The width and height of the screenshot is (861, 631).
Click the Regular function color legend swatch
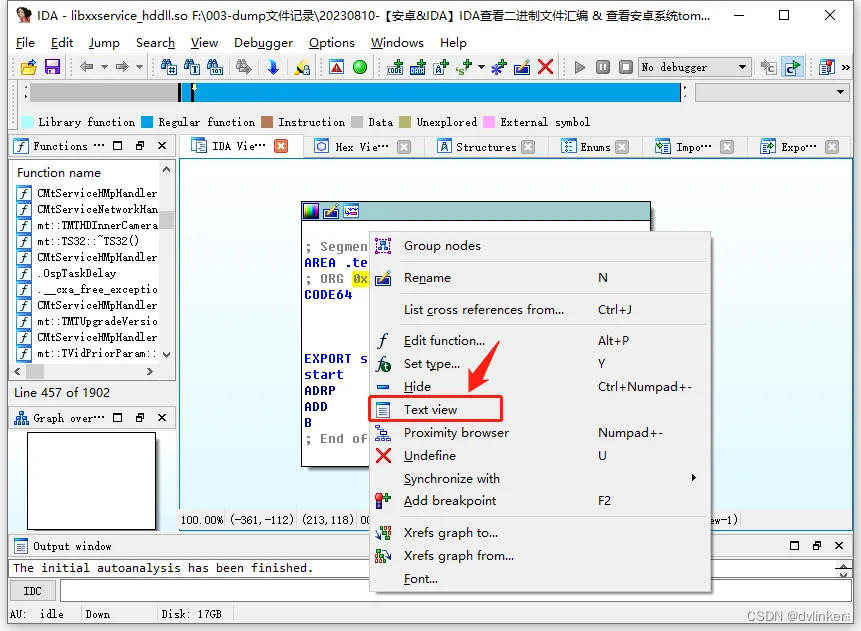147,122
